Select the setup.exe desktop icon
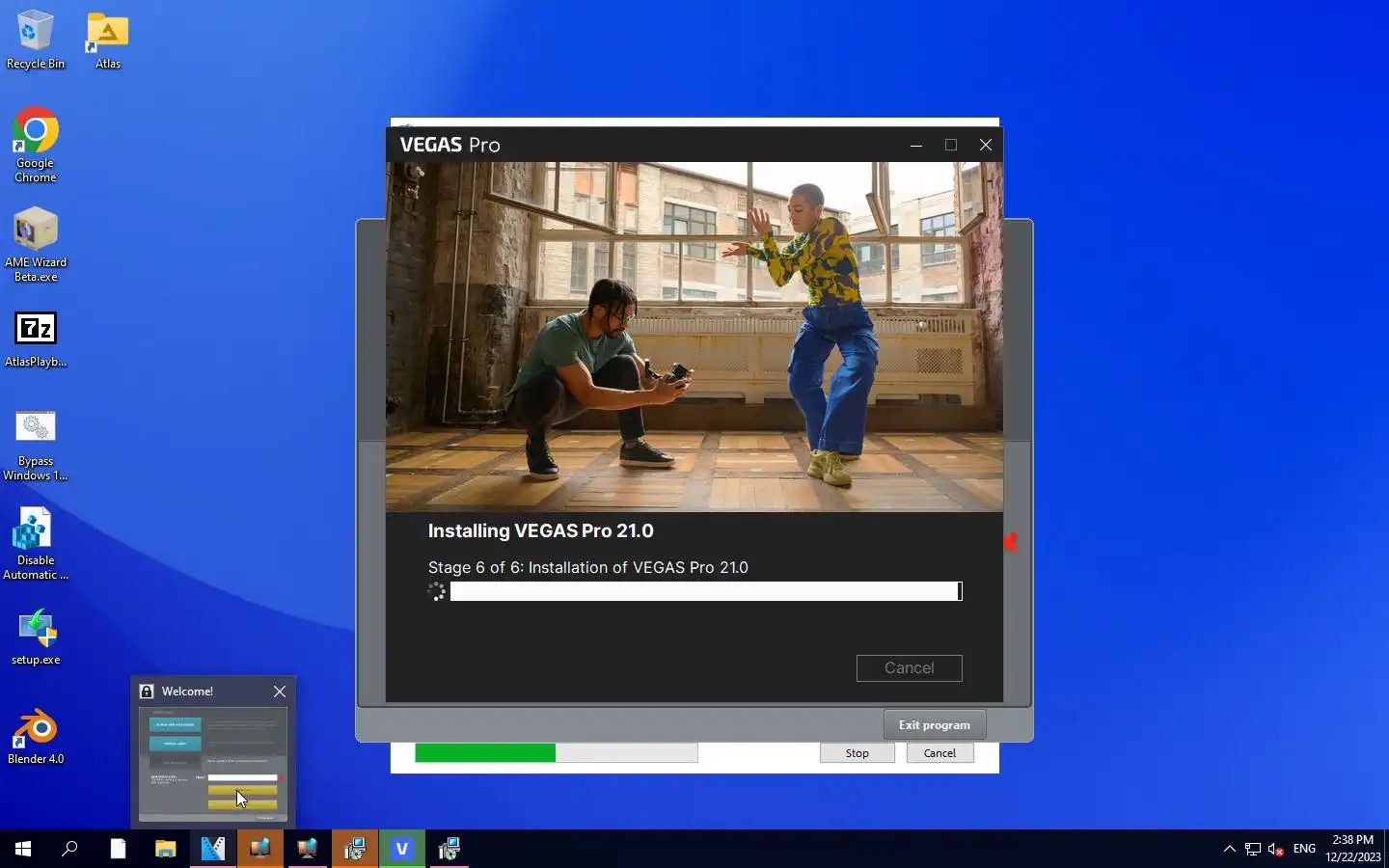Image resolution: width=1389 pixels, height=868 pixels. click(36, 637)
